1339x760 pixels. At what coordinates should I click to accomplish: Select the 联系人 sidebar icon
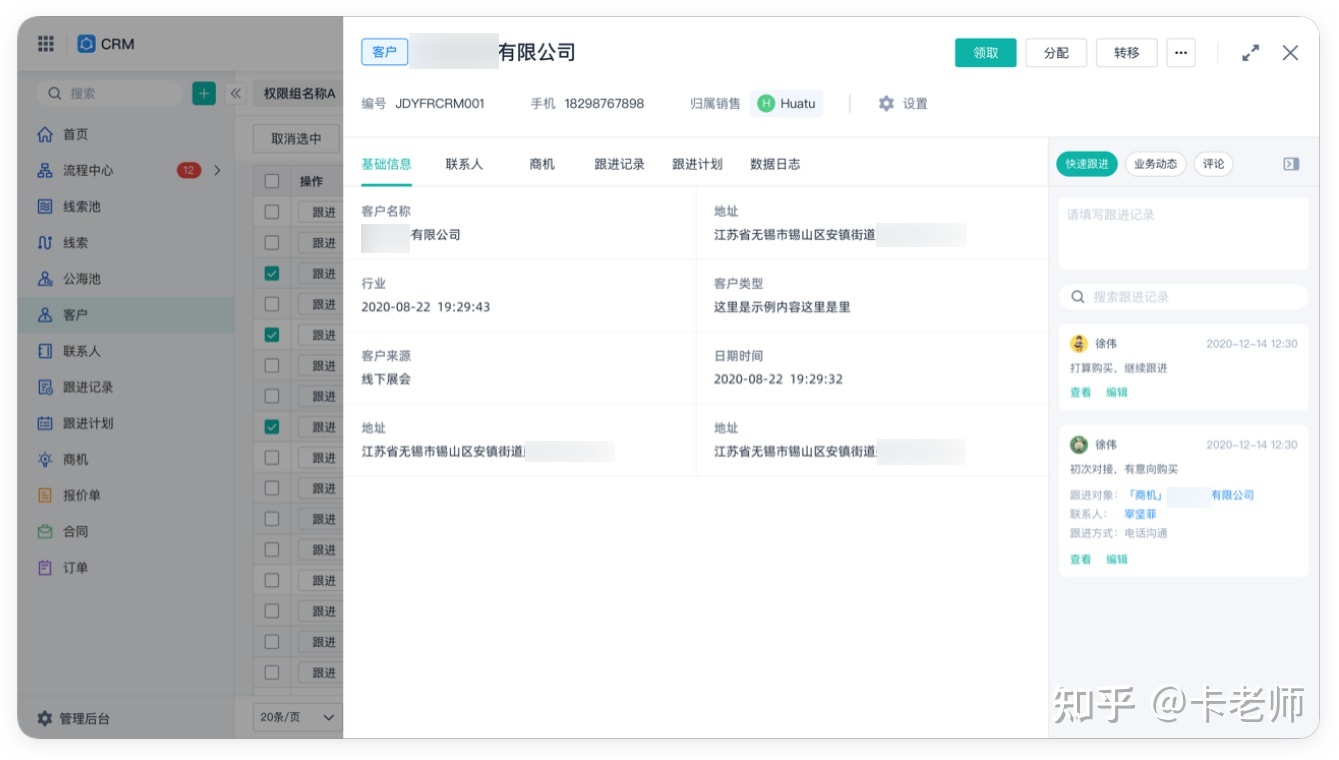(x=45, y=351)
